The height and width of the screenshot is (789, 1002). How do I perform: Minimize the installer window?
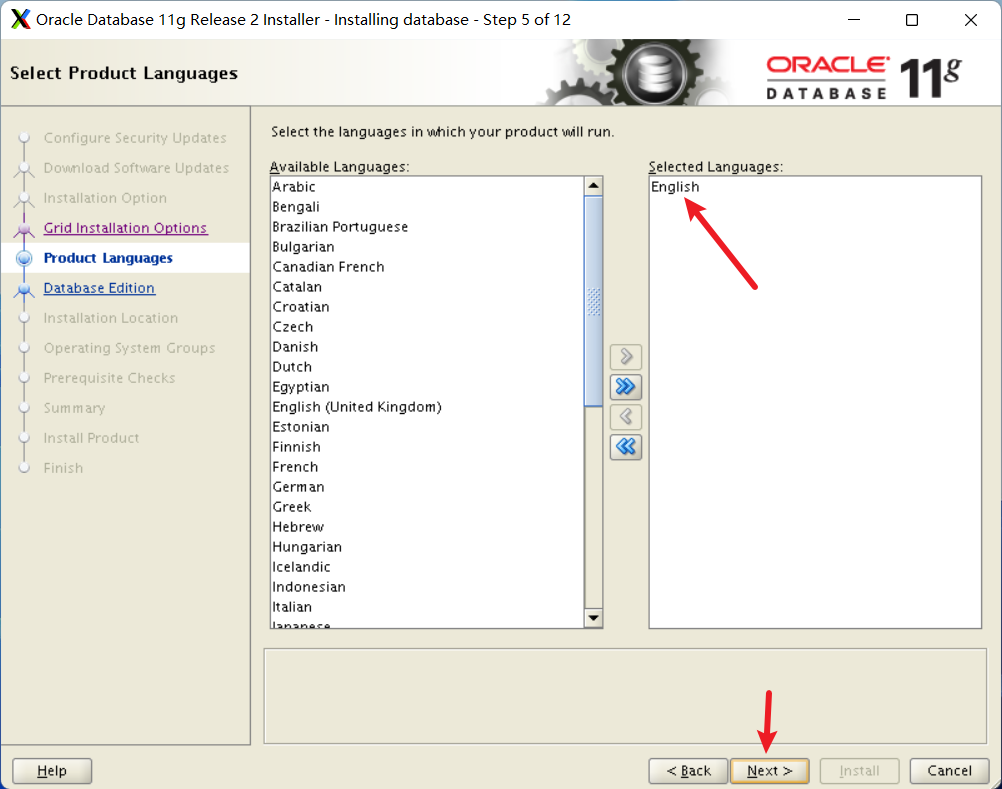pyautogui.click(x=854, y=20)
